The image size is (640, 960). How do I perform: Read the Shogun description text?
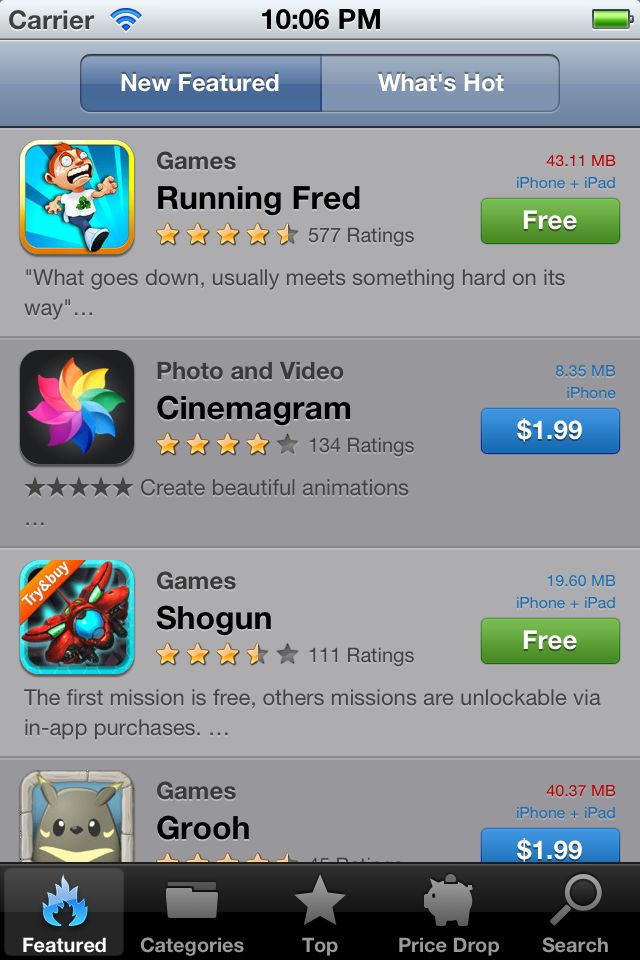[x=312, y=713]
